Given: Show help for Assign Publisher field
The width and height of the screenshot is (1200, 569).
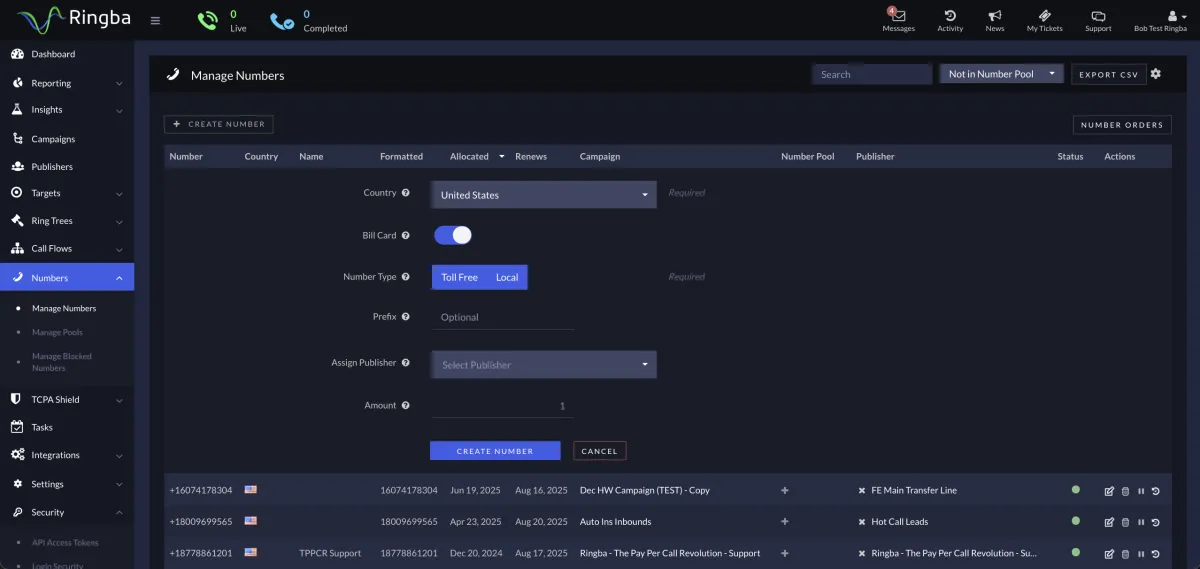Looking at the screenshot, I should (x=406, y=363).
